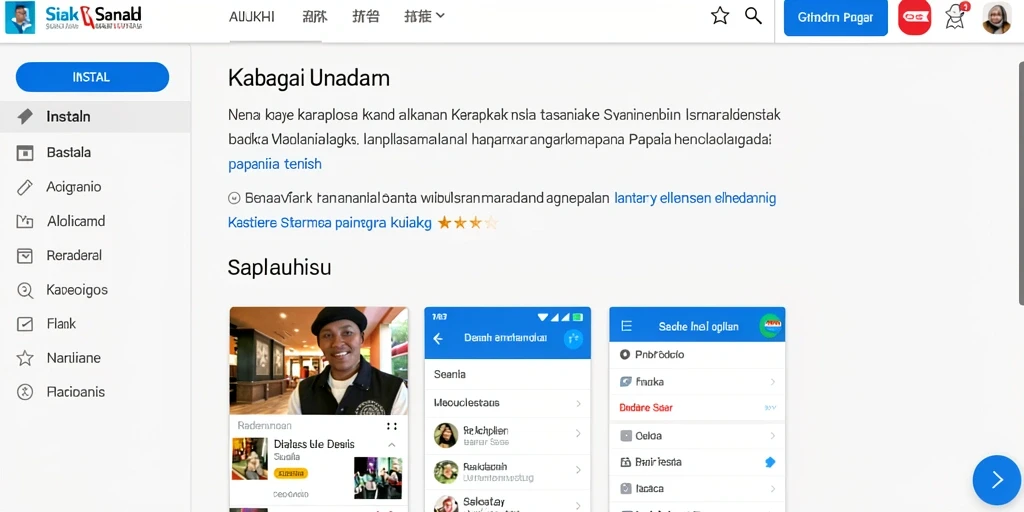Expand the Oeloa row chevron
This screenshot has width=1024, height=512.
(x=773, y=436)
